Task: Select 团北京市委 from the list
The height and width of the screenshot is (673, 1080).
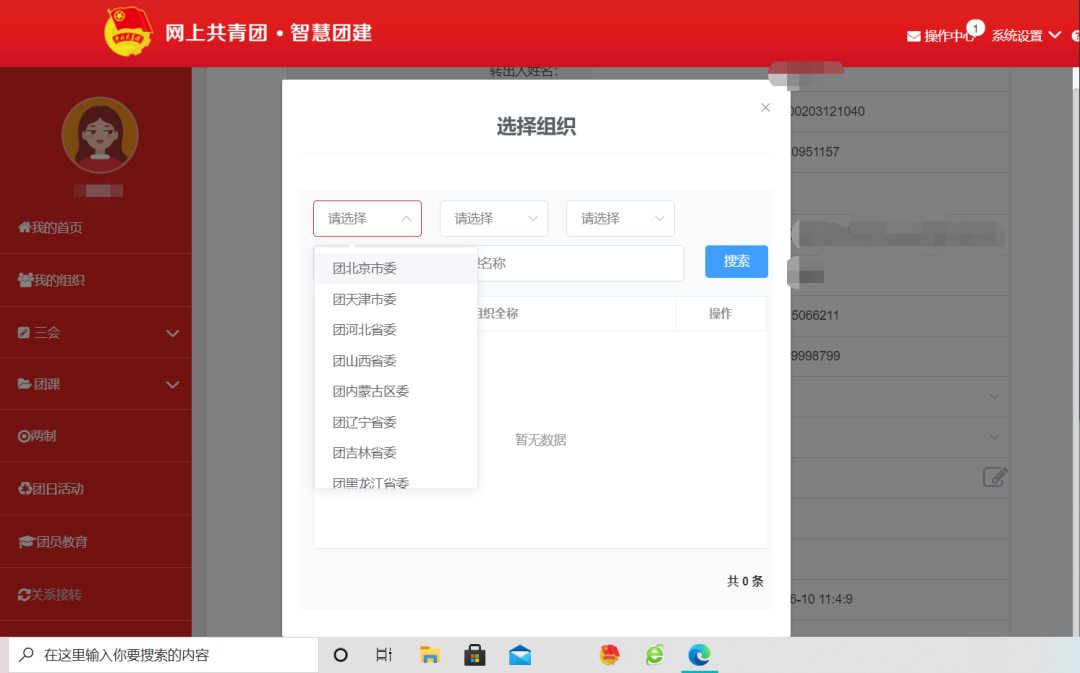Action: coord(365,269)
